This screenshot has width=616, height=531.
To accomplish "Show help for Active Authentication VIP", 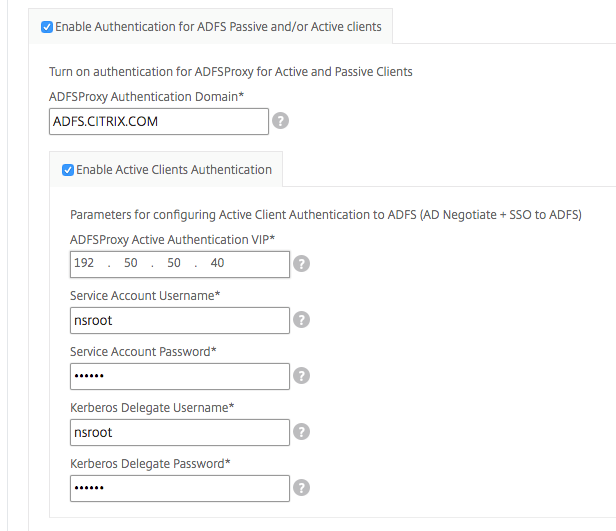I will [x=301, y=264].
